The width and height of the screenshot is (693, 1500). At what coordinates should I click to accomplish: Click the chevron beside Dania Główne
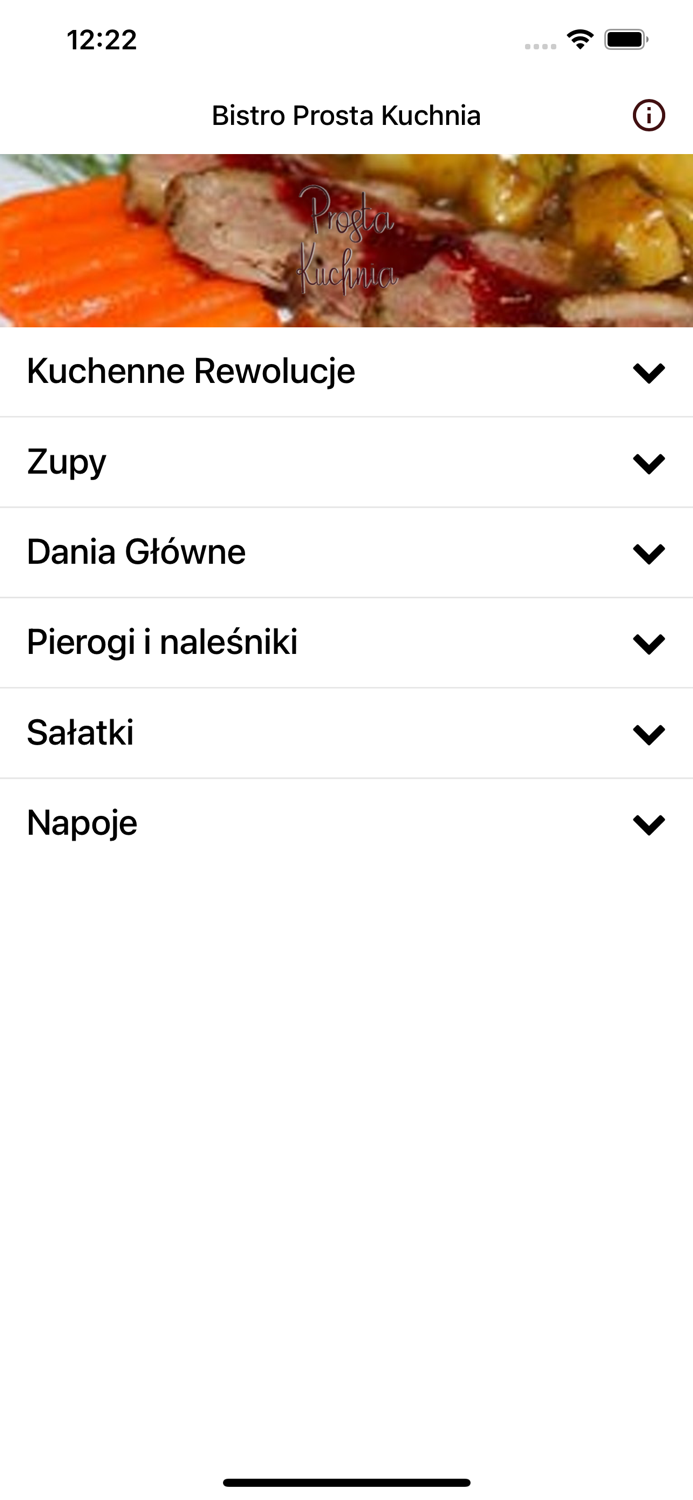click(x=649, y=553)
